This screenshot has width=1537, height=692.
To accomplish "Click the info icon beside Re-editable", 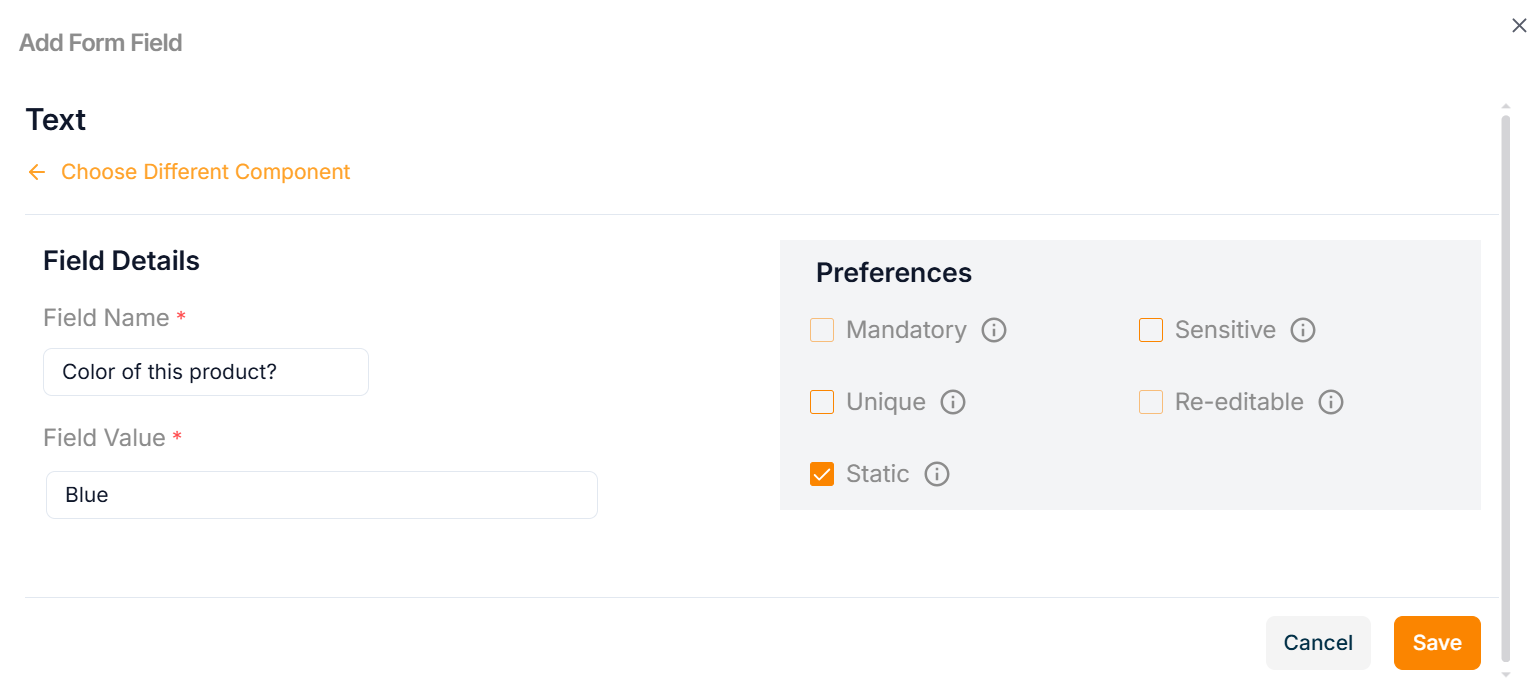I will pos(1330,402).
